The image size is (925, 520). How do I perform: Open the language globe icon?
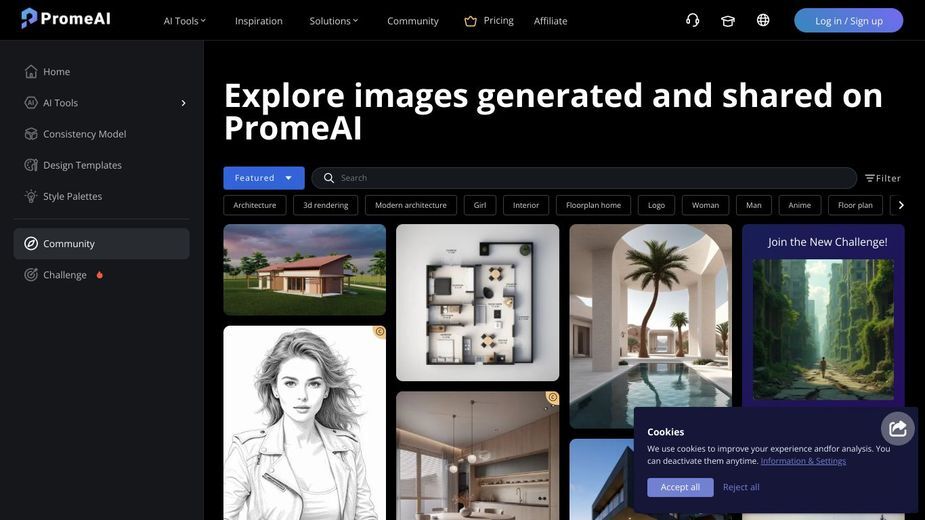[x=763, y=20]
